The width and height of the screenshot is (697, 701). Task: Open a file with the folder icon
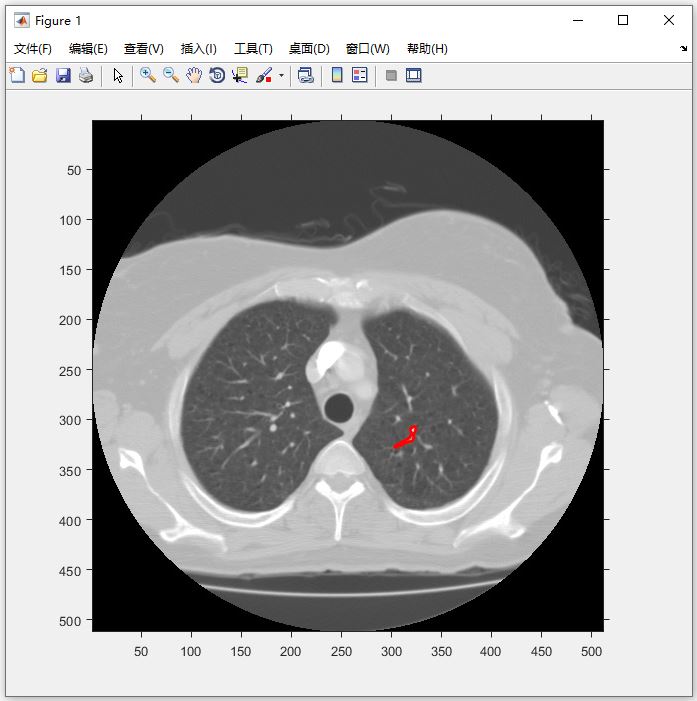coord(40,75)
